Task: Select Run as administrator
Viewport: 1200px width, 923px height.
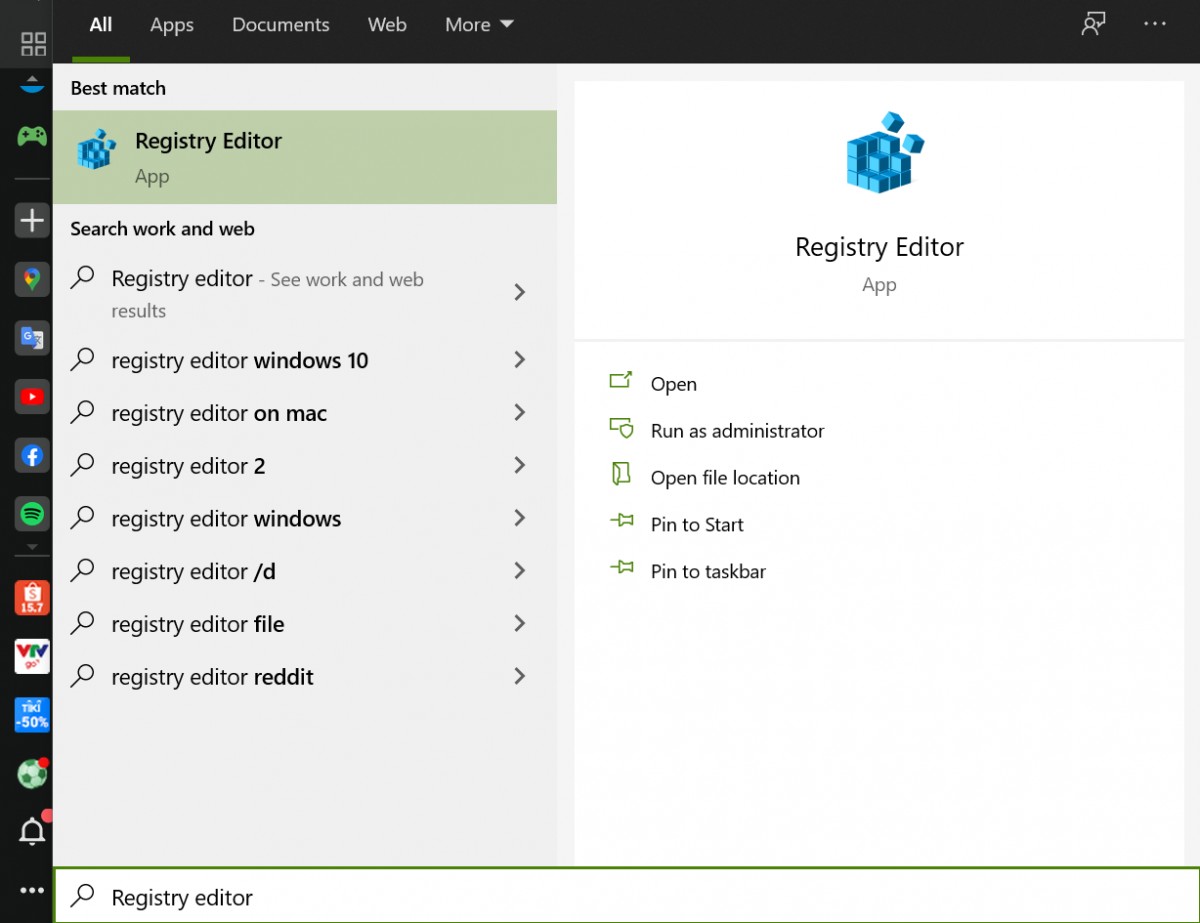Action: (x=737, y=431)
